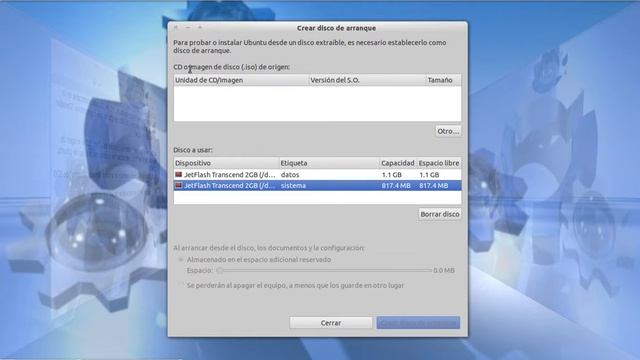Click '817.4 MB' free space cell
The image size is (640, 360).
coord(433,185)
